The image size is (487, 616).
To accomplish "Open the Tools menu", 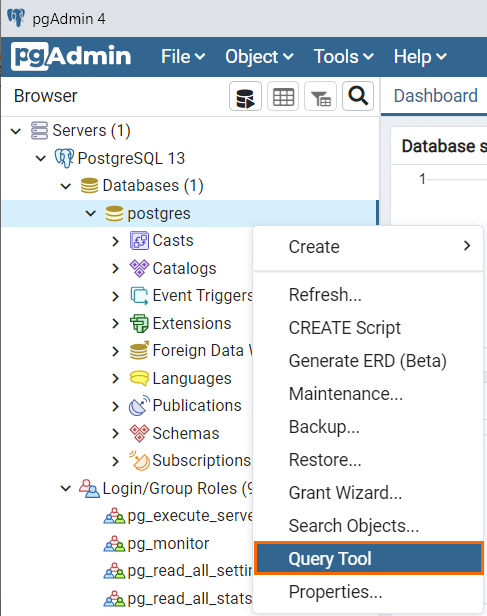I will pyautogui.click(x=343, y=57).
